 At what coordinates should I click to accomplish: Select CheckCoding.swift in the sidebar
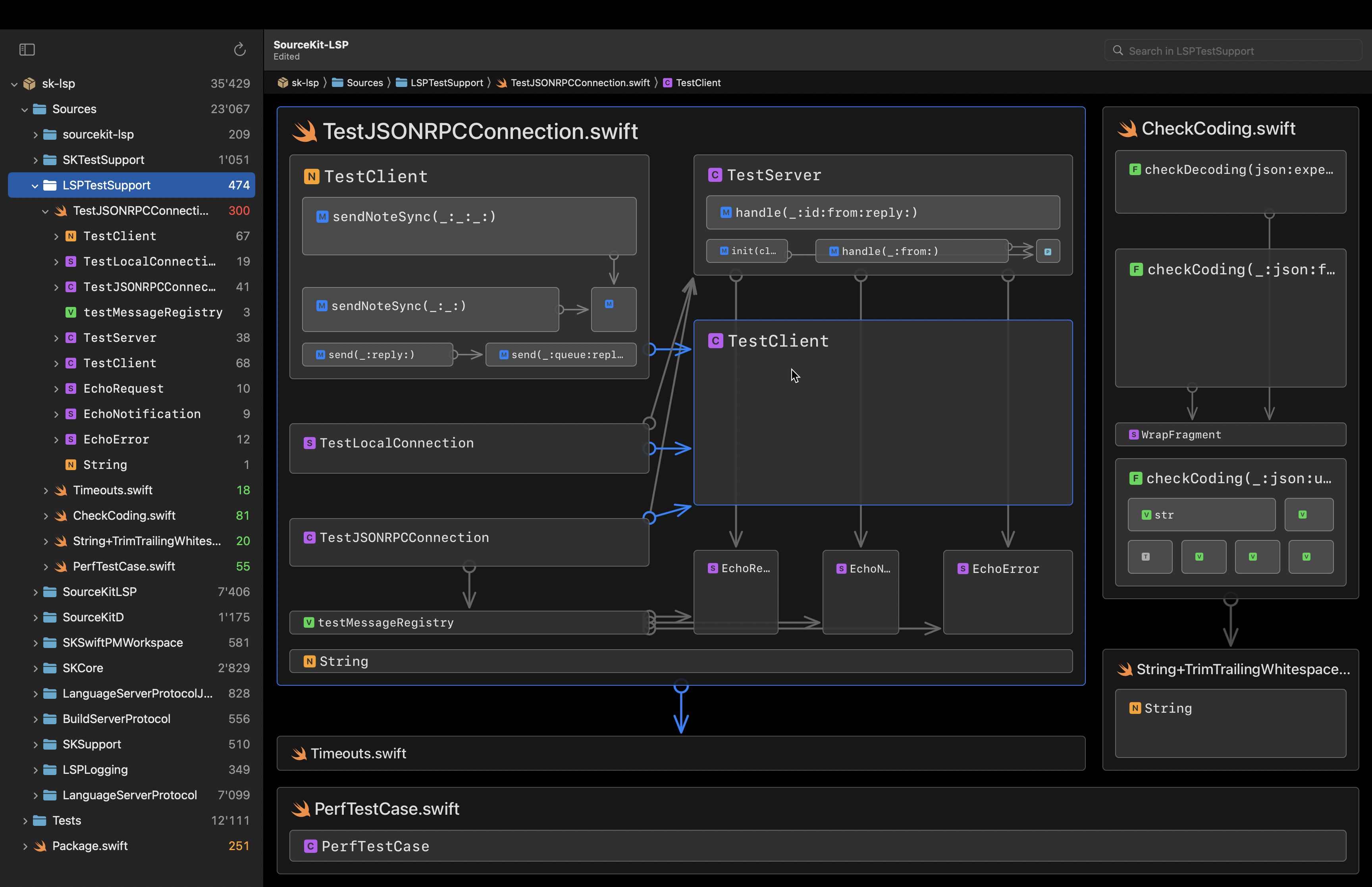click(131, 515)
